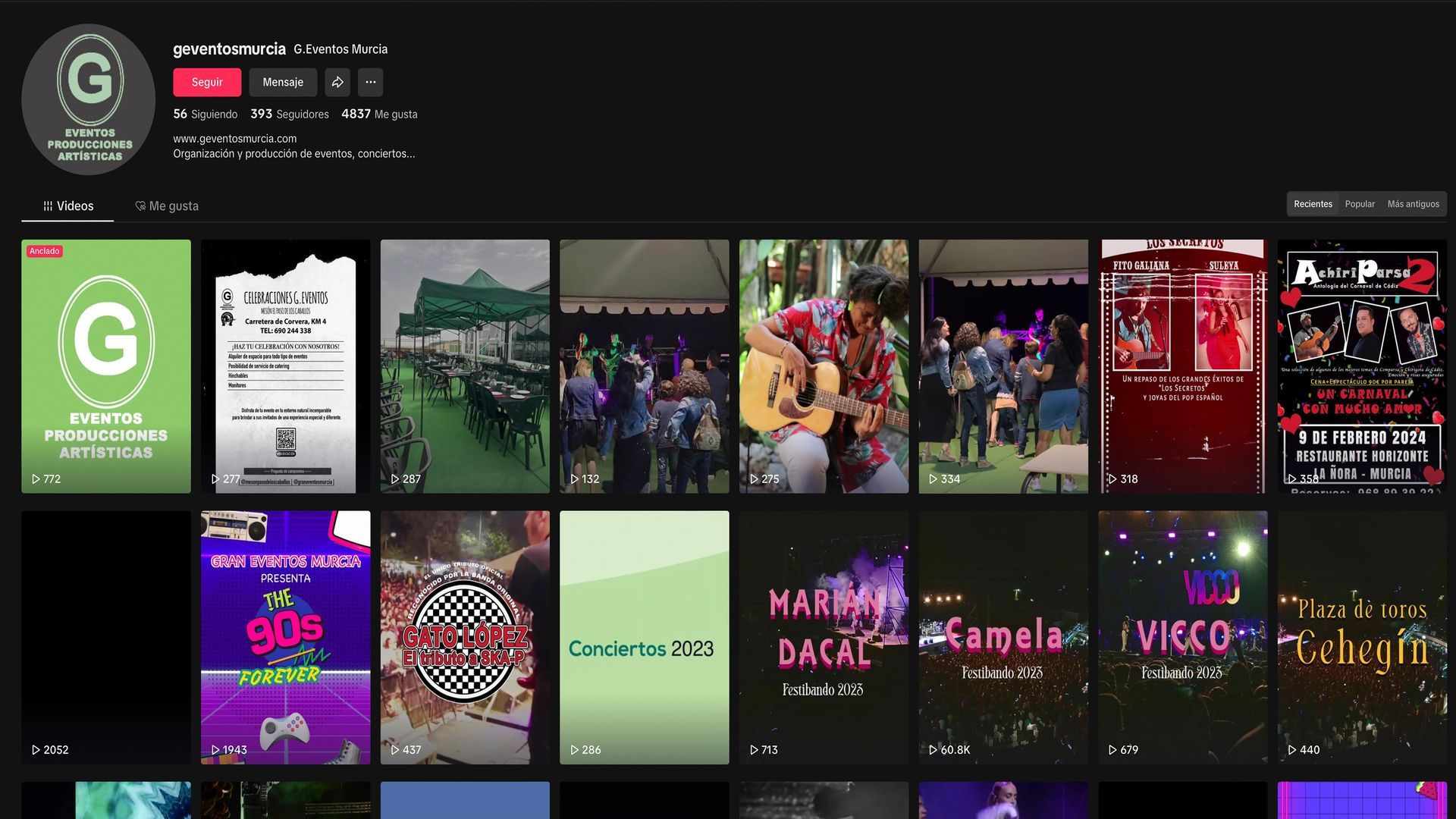Sort videos by Más antiguos

tap(1413, 204)
